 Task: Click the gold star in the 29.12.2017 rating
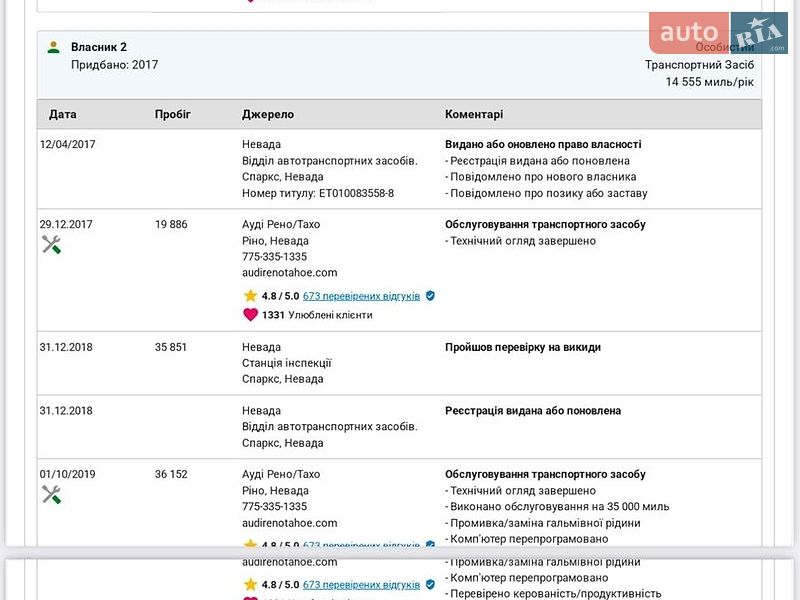250,296
